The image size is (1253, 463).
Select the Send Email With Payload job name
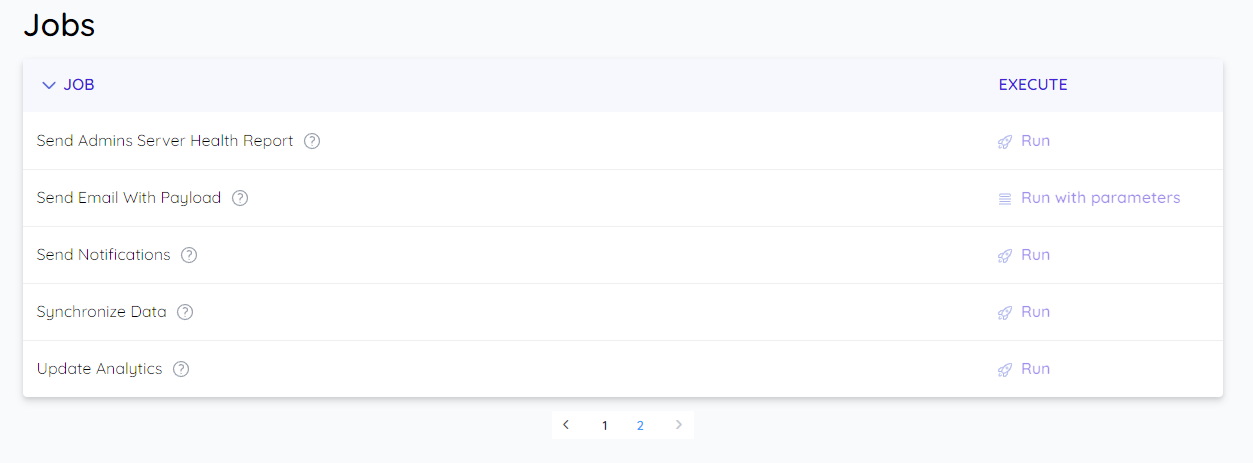[129, 198]
